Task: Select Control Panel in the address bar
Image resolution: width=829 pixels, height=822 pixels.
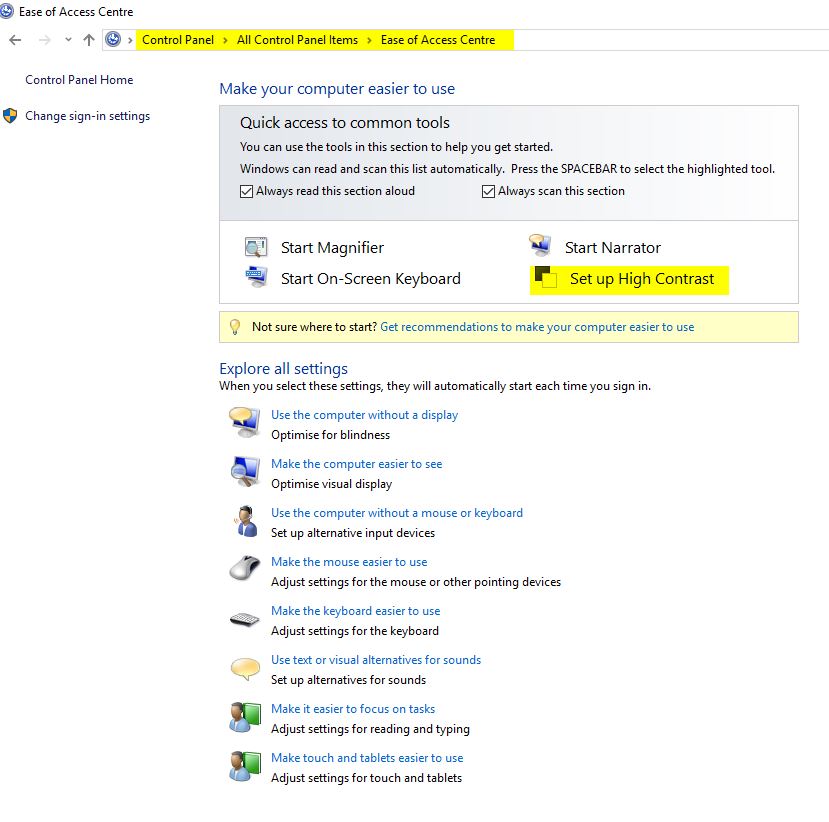Action: 176,40
